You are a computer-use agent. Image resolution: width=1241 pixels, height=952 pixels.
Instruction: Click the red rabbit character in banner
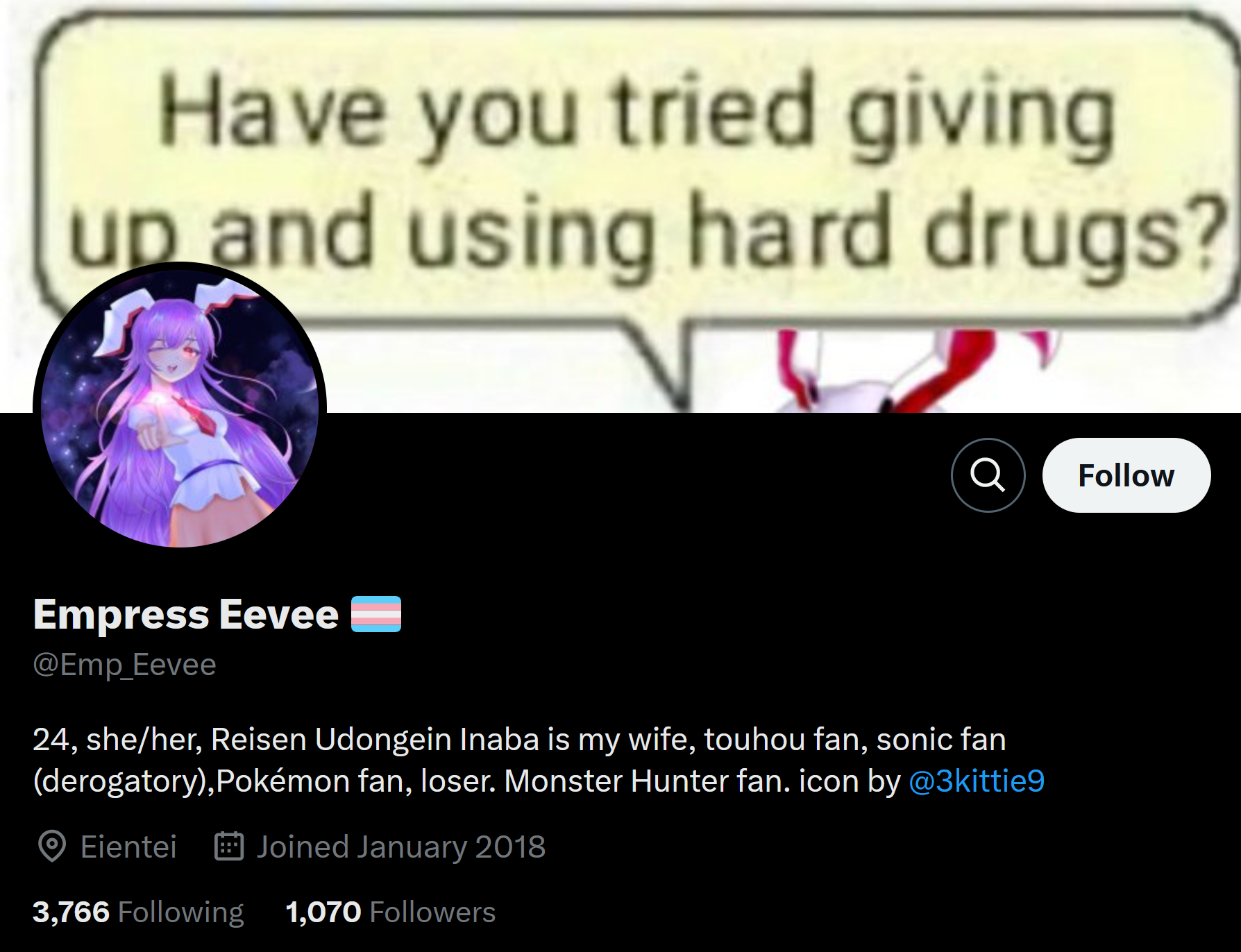(x=916, y=371)
